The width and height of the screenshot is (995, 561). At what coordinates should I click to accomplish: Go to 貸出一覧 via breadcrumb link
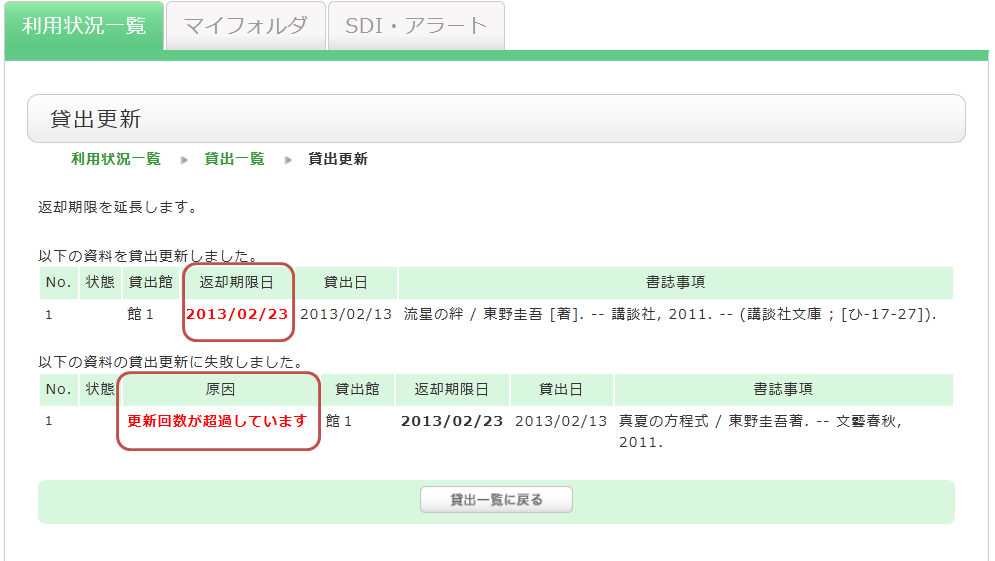pyautogui.click(x=234, y=159)
